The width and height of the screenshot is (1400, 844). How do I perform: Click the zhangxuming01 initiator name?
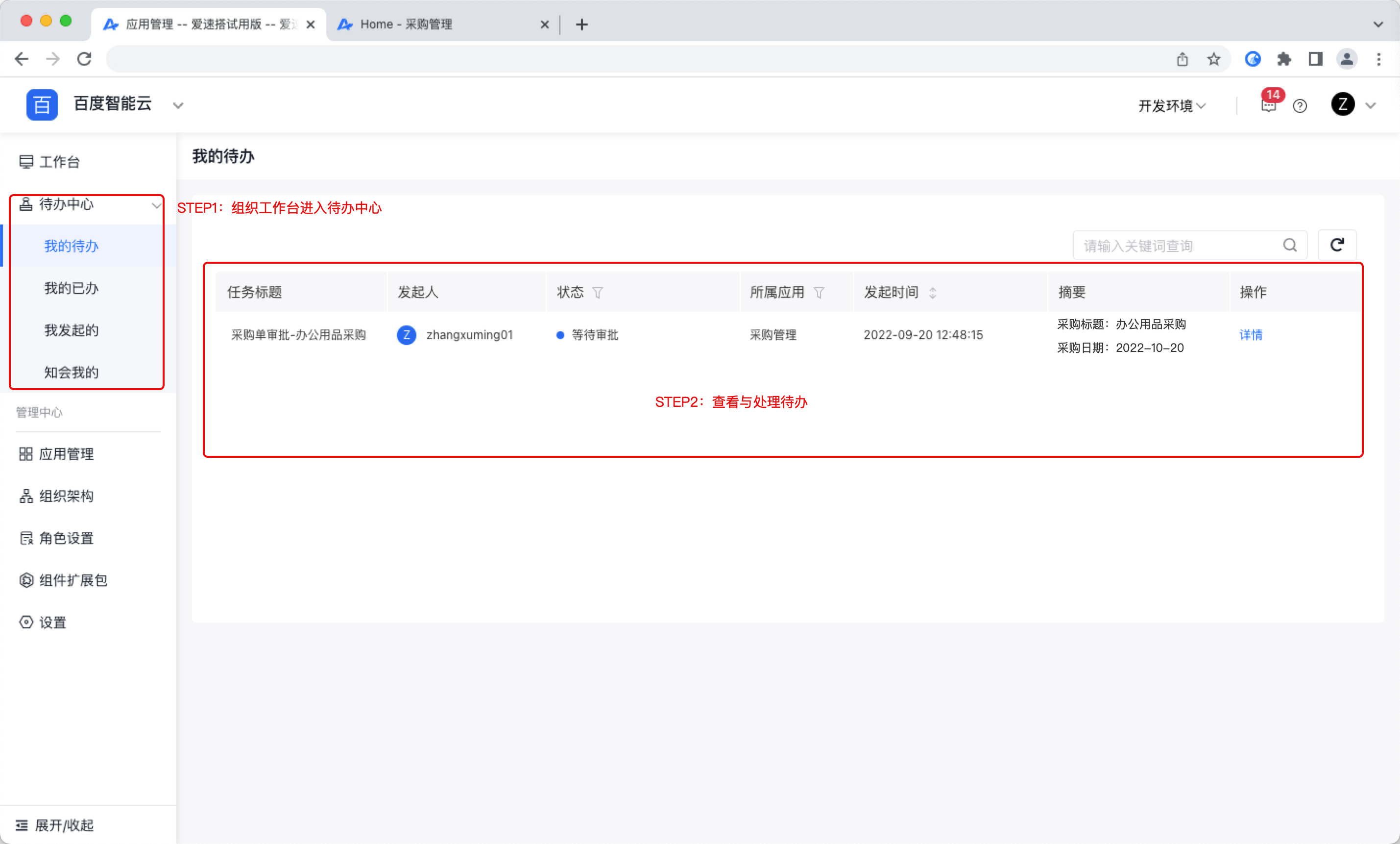469,335
